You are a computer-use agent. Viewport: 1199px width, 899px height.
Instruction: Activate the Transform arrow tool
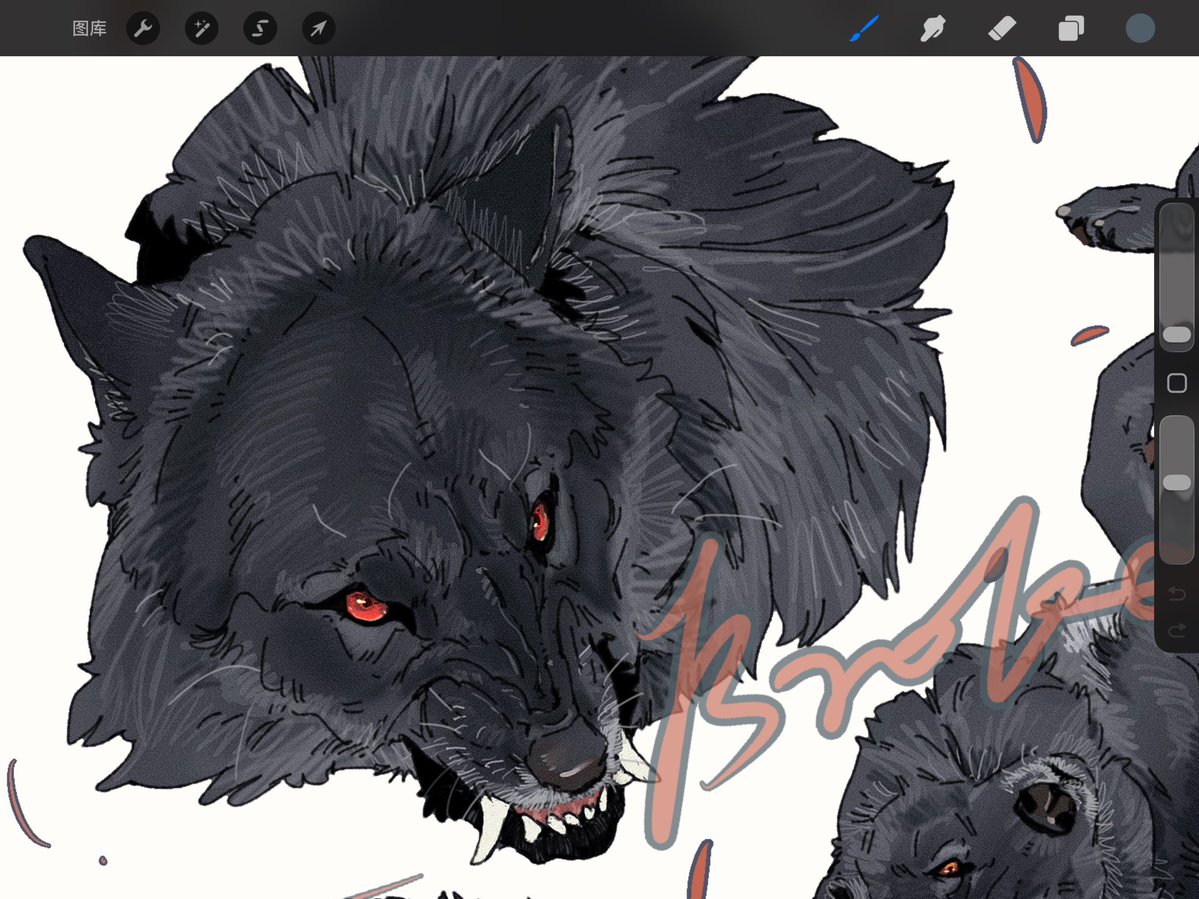[318, 29]
